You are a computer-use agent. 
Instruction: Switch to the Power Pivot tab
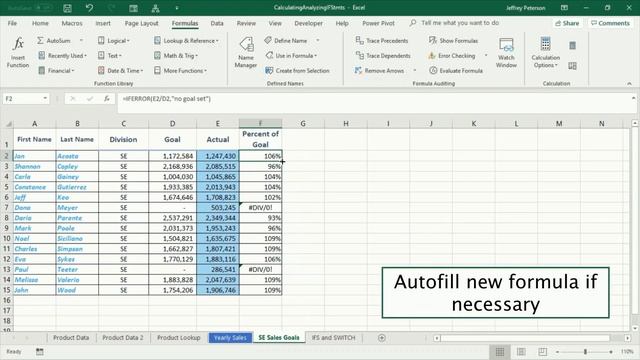(x=378, y=23)
